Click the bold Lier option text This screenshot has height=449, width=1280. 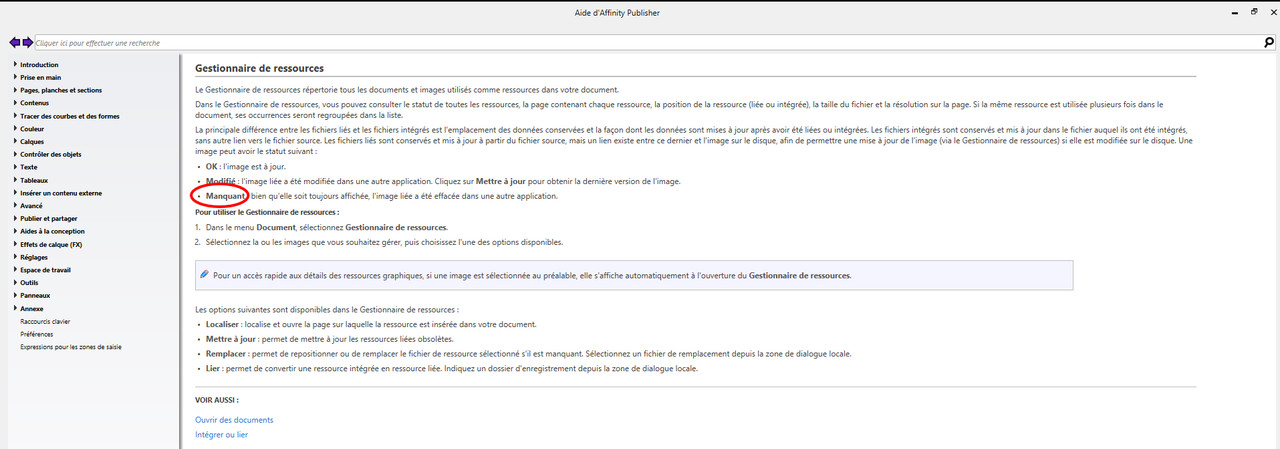pyautogui.click(x=213, y=368)
